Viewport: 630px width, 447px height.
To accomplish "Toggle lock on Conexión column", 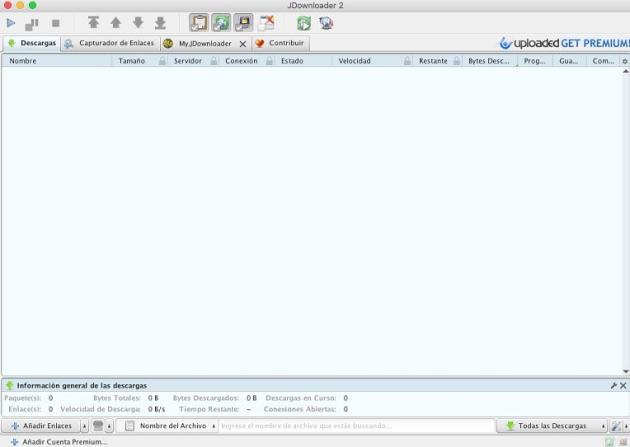I will [269, 61].
